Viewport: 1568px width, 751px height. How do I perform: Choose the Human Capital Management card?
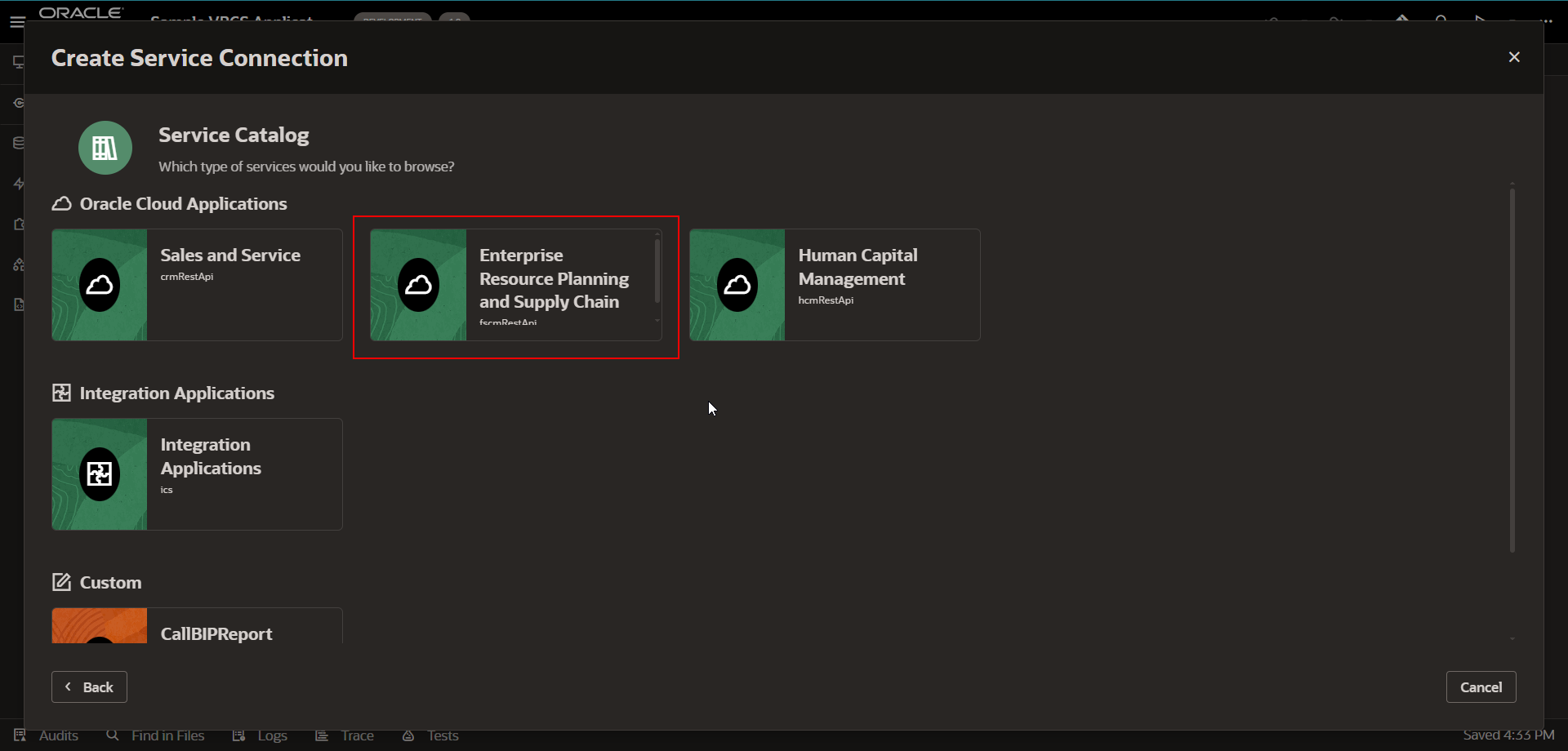(x=835, y=285)
